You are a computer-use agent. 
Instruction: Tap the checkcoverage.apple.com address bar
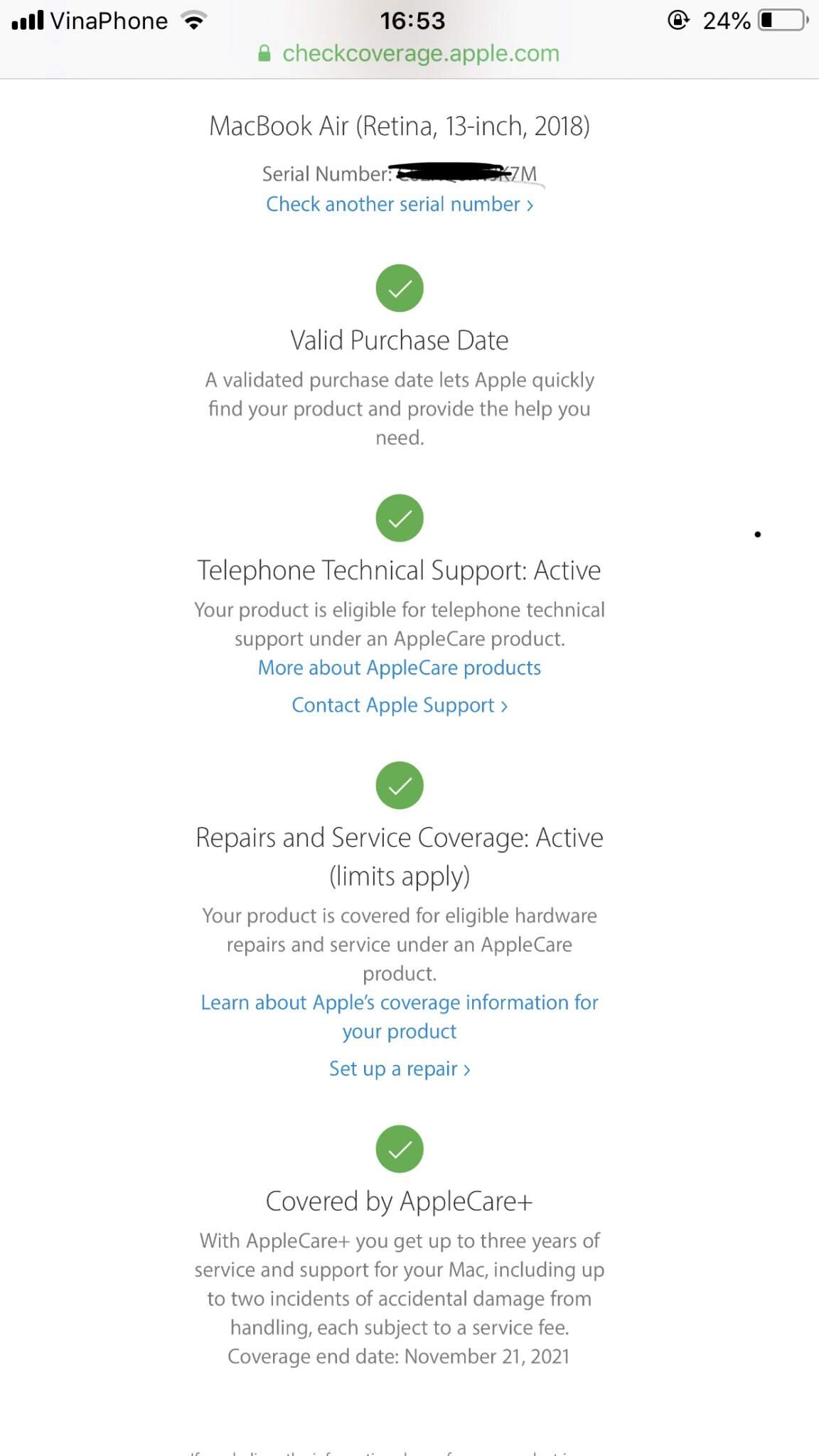point(420,54)
